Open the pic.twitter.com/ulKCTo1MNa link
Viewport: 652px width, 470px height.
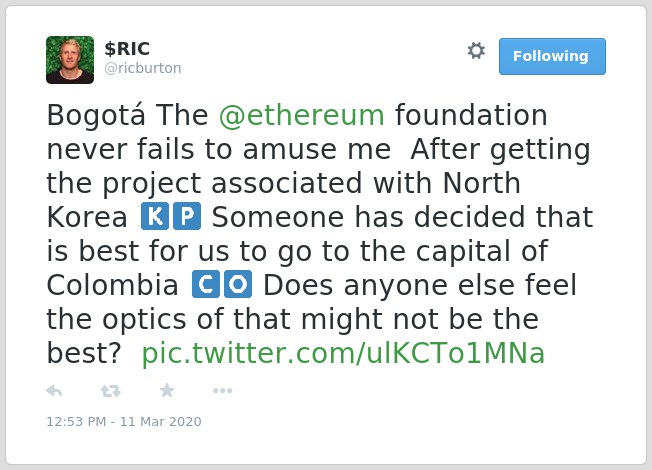tap(343, 354)
